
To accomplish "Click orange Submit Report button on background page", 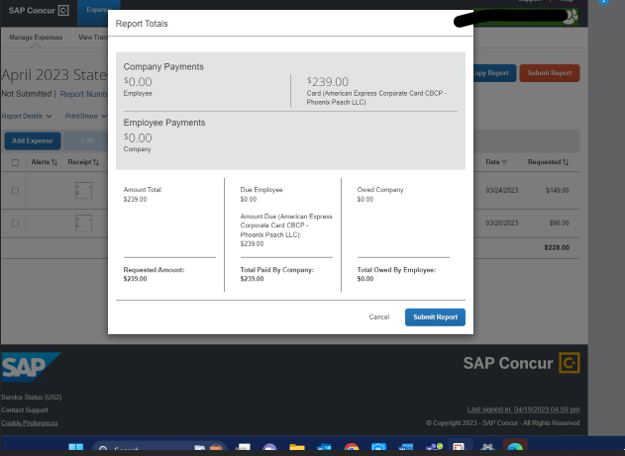I will 549,73.
